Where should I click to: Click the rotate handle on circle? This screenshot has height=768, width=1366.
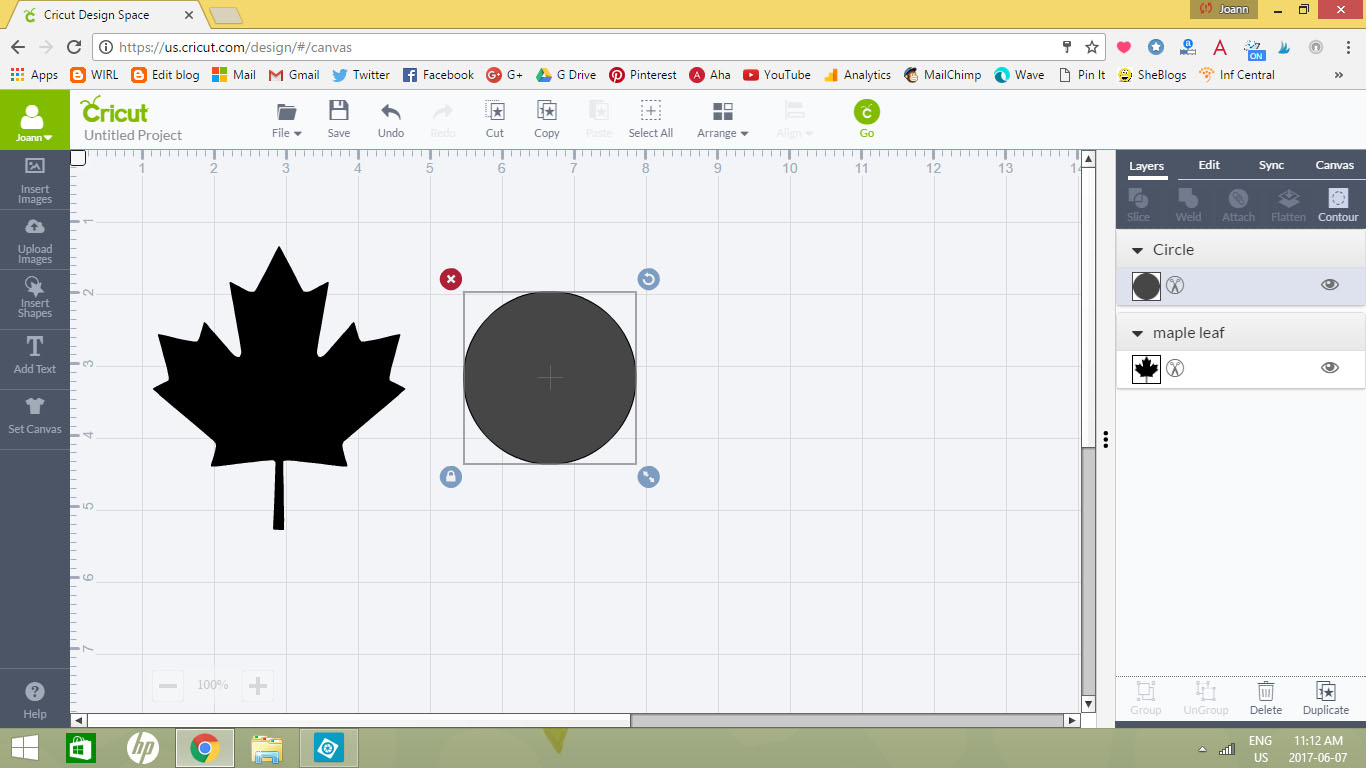pos(649,279)
